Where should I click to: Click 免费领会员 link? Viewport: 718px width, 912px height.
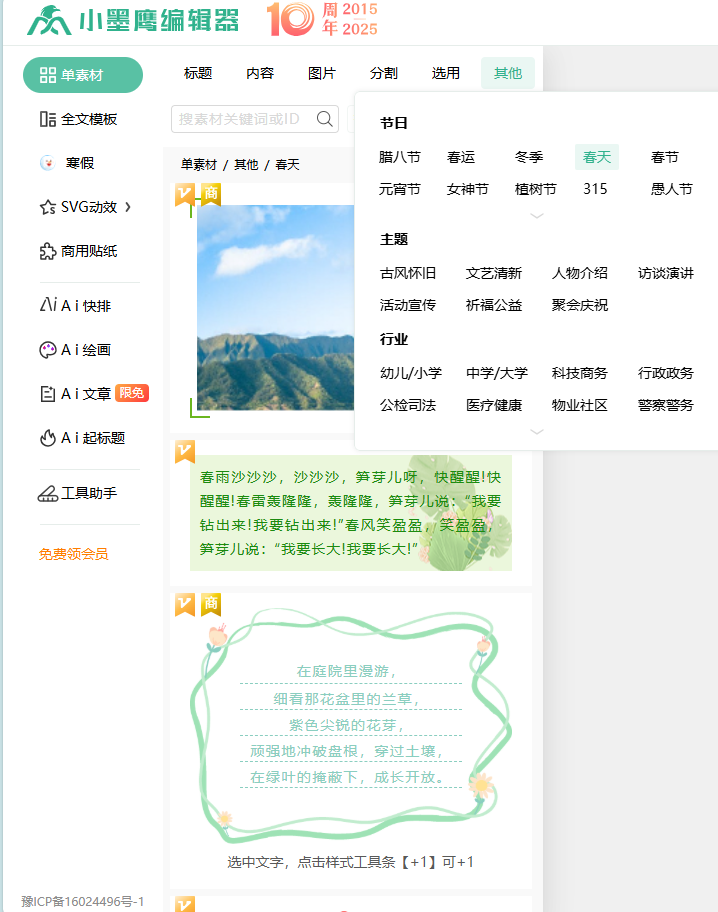click(73, 554)
